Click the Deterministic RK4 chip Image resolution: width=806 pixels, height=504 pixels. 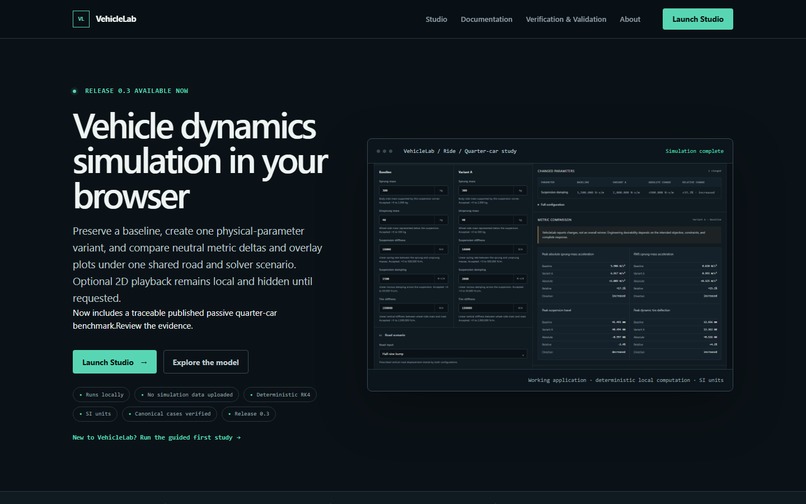[x=280, y=394]
